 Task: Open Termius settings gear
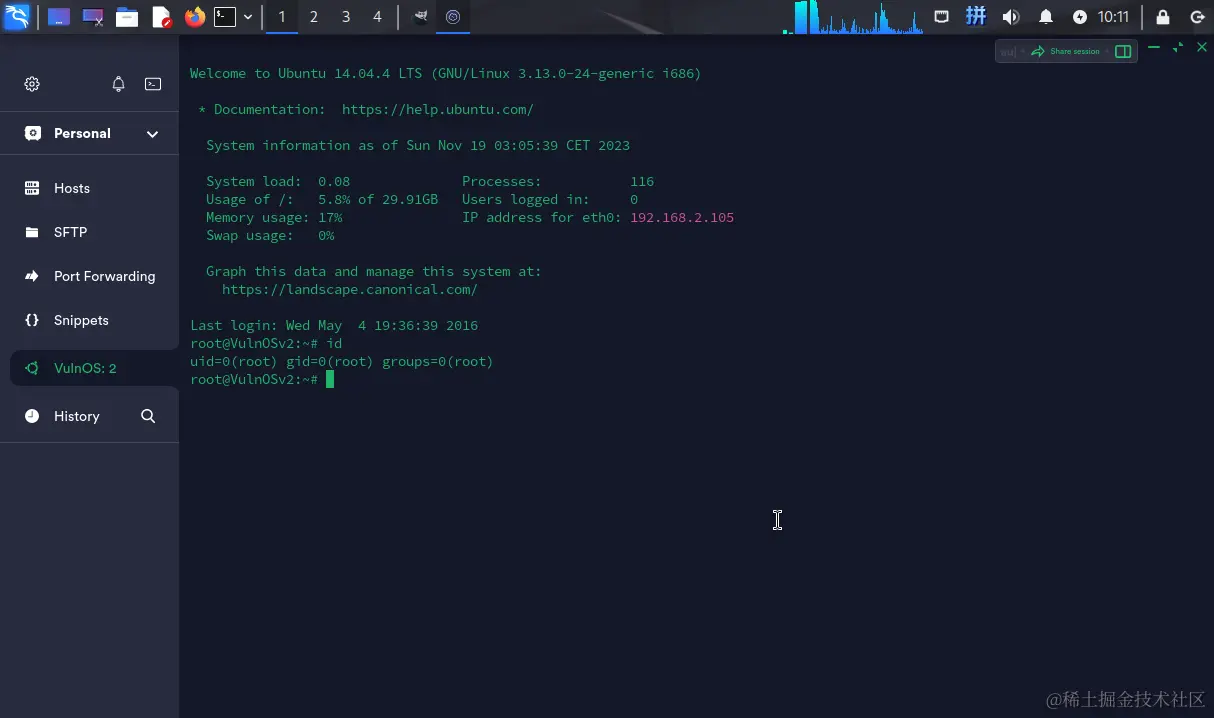(x=32, y=84)
